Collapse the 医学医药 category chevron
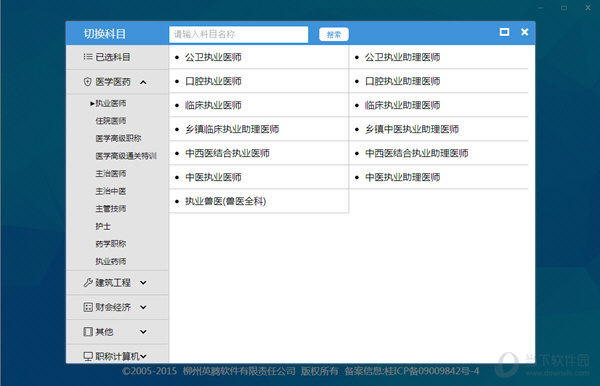 (143, 82)
